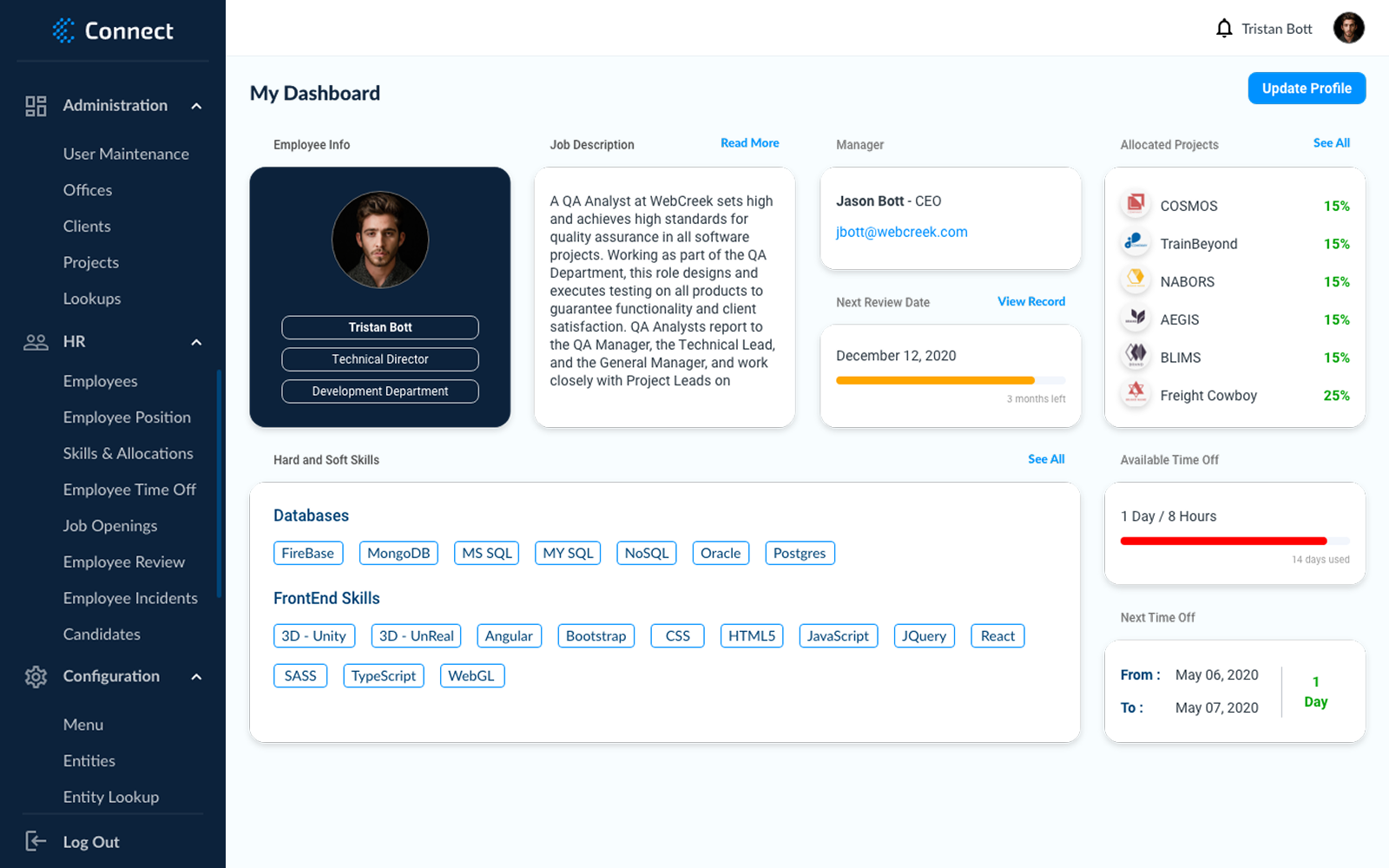The image size is (1389, 868).
Task: Select Job Openings in the sidebar
Action: [x=109, y=525]
